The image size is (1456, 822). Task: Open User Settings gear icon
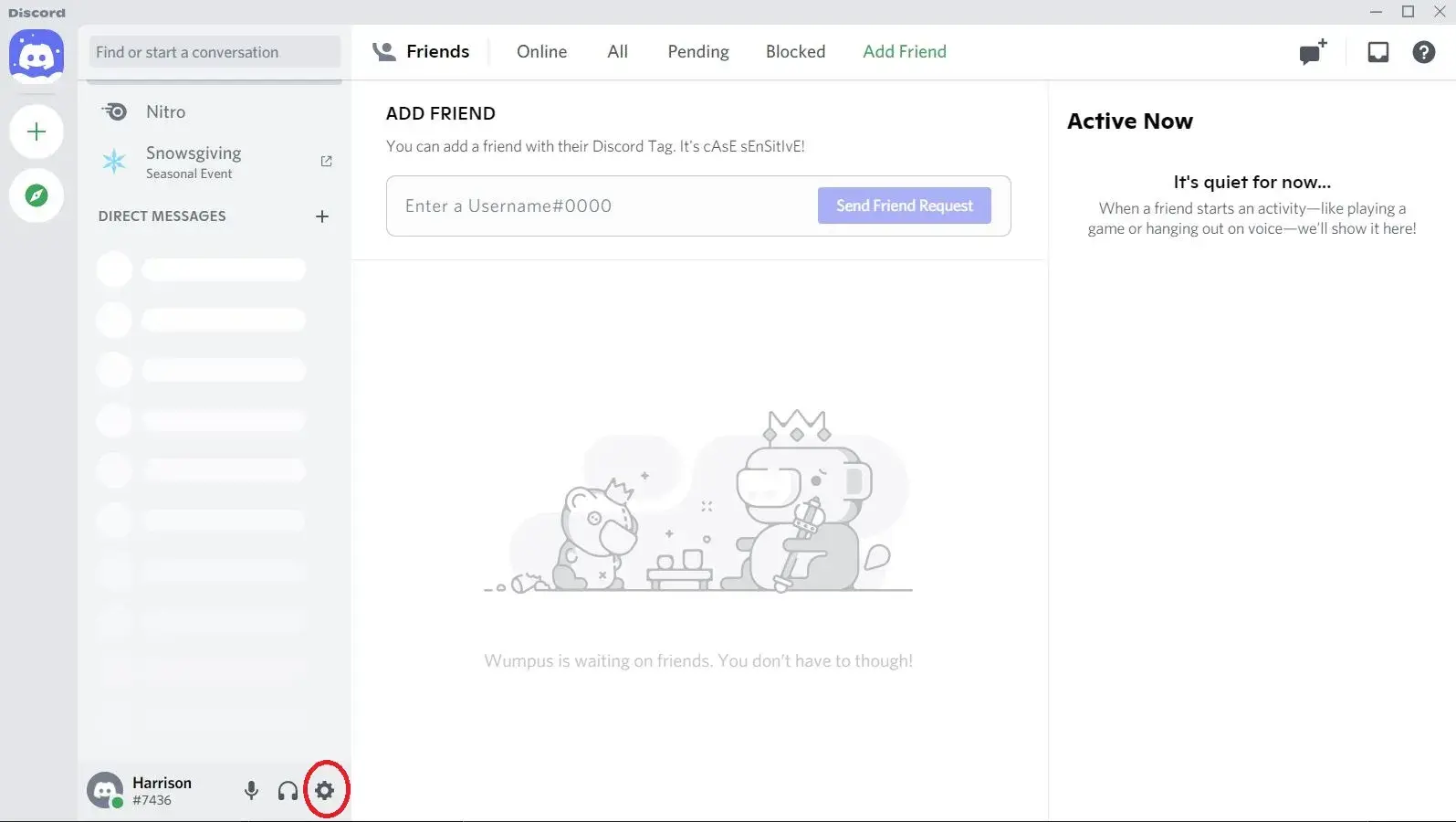[325, 790]
